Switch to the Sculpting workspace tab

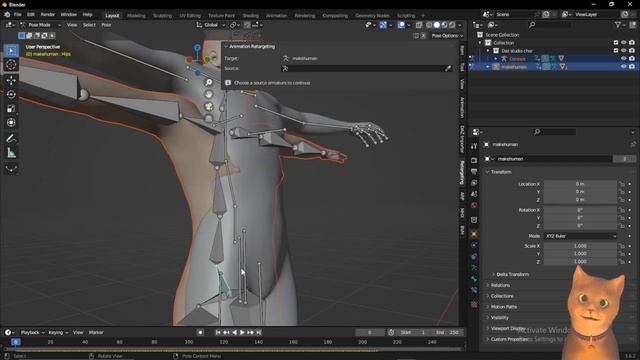coord(162,16)
